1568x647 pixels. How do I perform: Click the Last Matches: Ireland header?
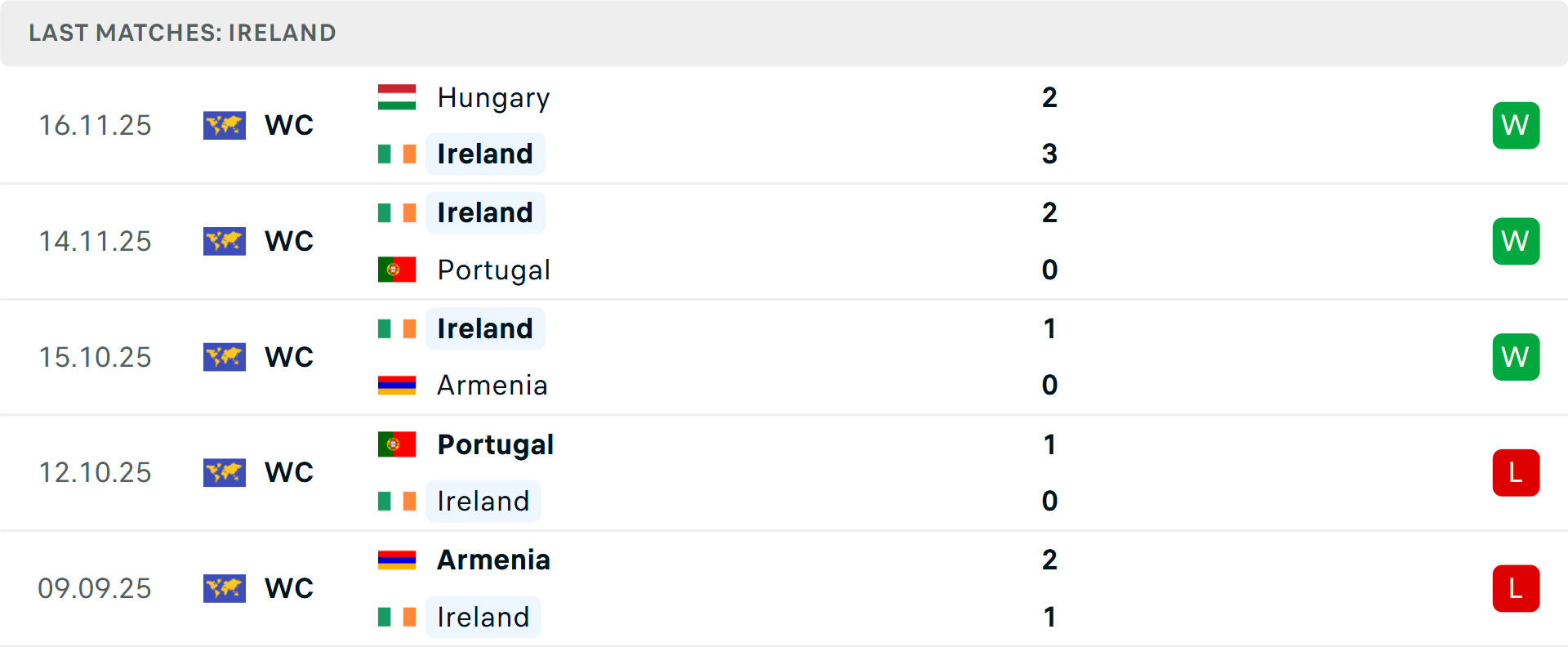pyautogui.click(x=182, y=33)
